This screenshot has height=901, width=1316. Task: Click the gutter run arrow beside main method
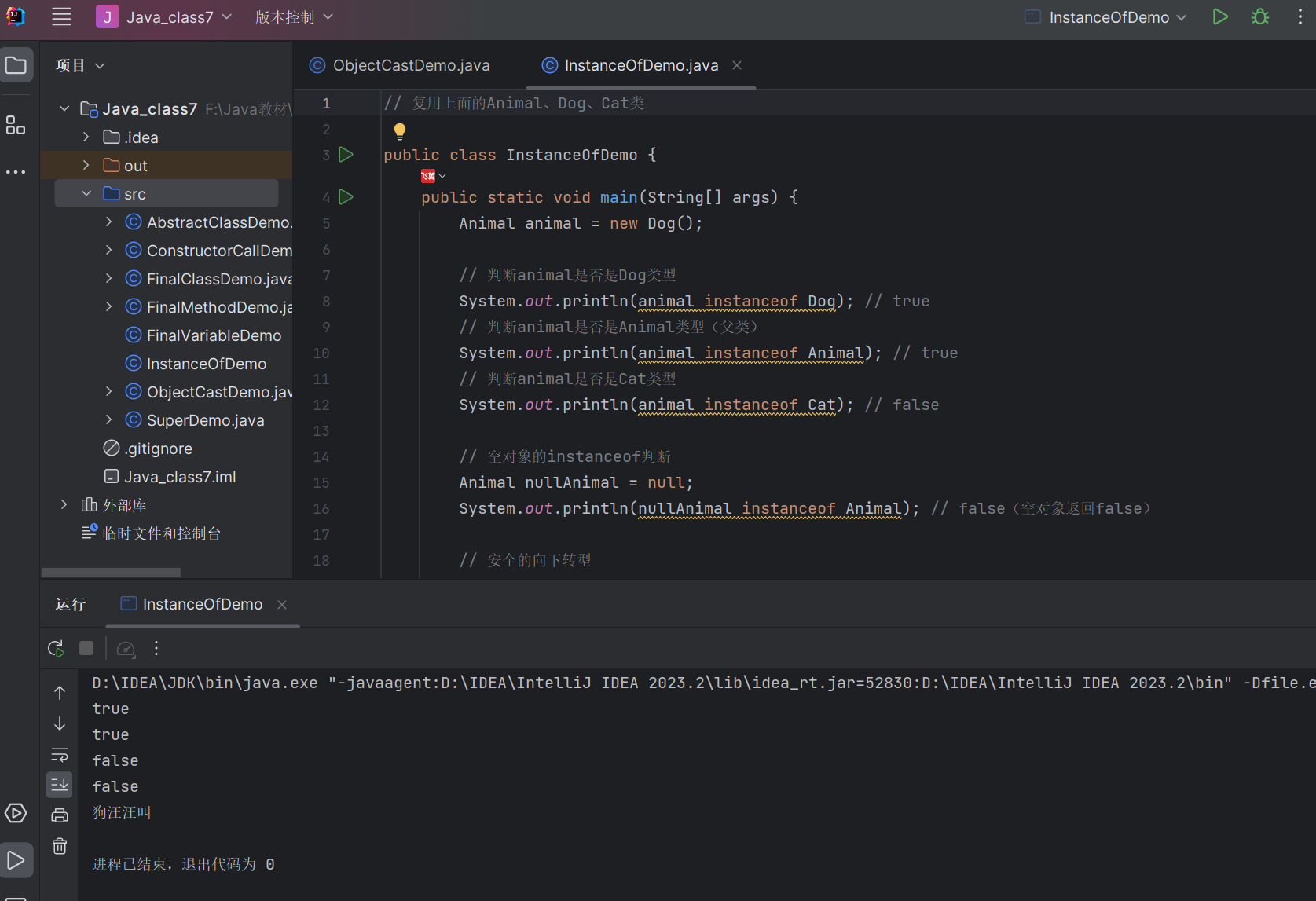point(346,197)
